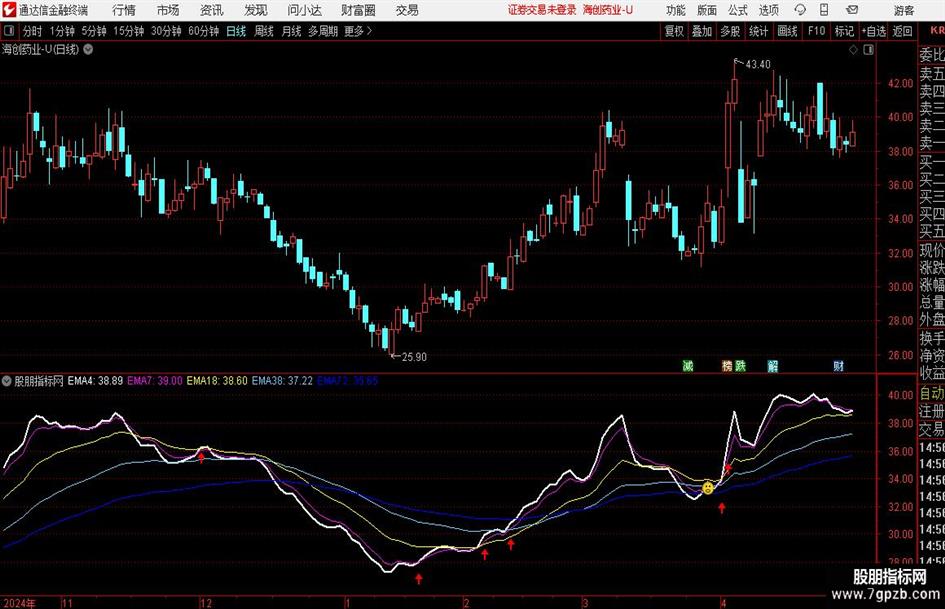Click the mobile phone icon in title bar

click(824, 10)
